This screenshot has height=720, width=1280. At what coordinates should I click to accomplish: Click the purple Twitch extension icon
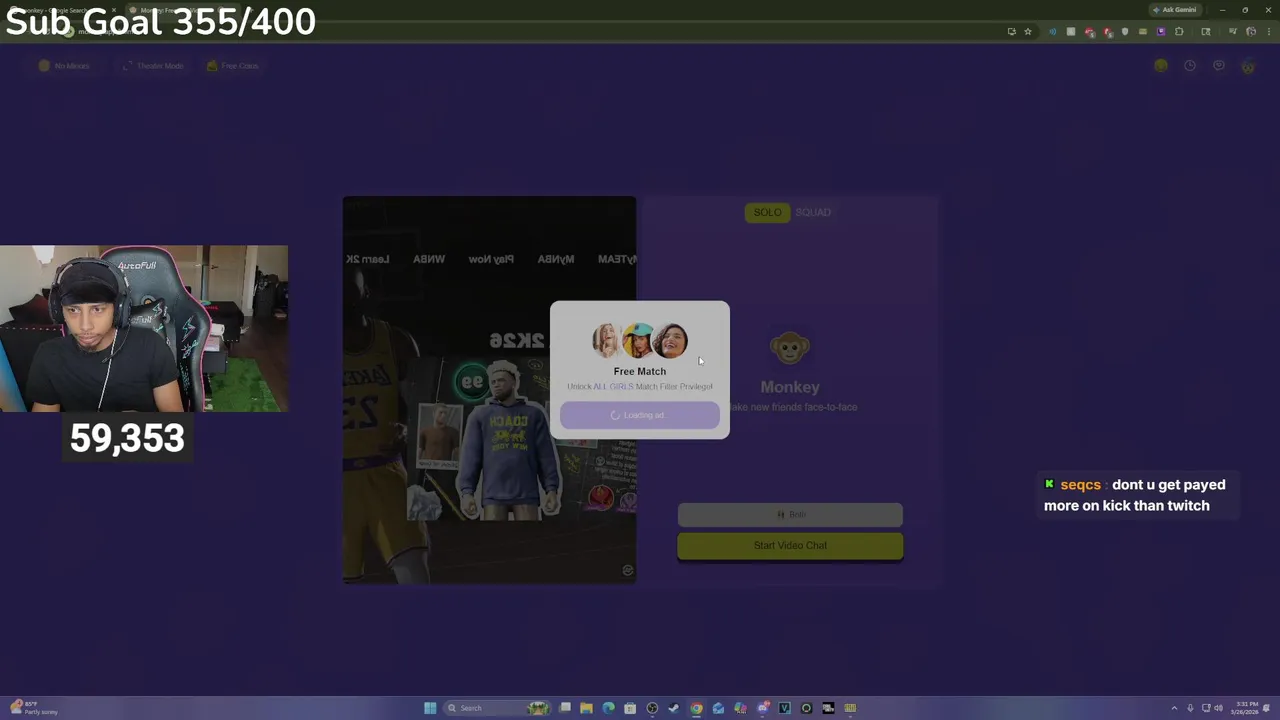tap(1161, 32)
